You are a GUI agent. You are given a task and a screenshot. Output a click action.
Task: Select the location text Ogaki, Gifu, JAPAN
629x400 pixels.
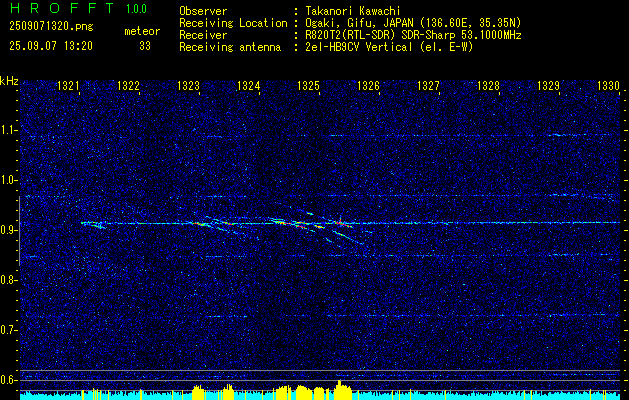tap(360, 23)
